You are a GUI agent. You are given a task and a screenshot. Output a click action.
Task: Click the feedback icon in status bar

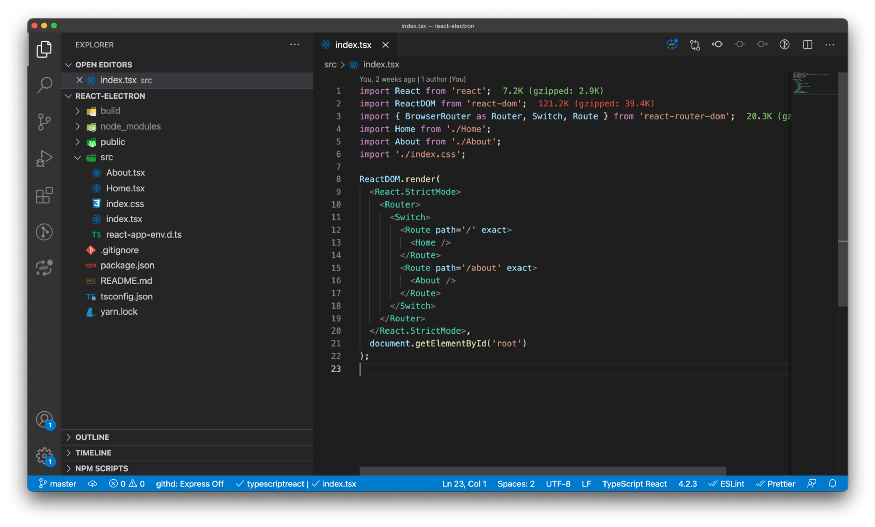[812, 484]
